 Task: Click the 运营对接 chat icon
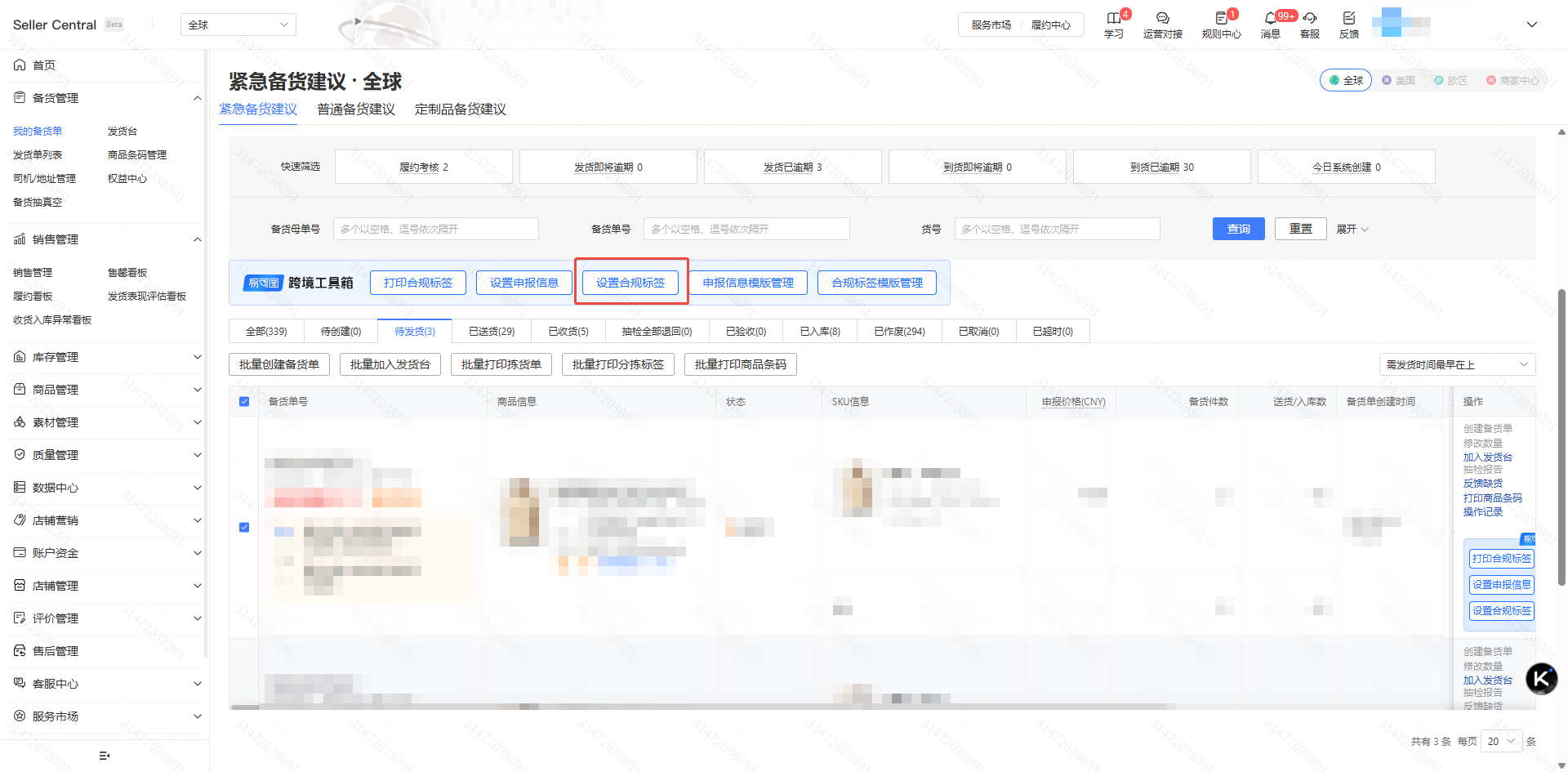[1162, 19]
